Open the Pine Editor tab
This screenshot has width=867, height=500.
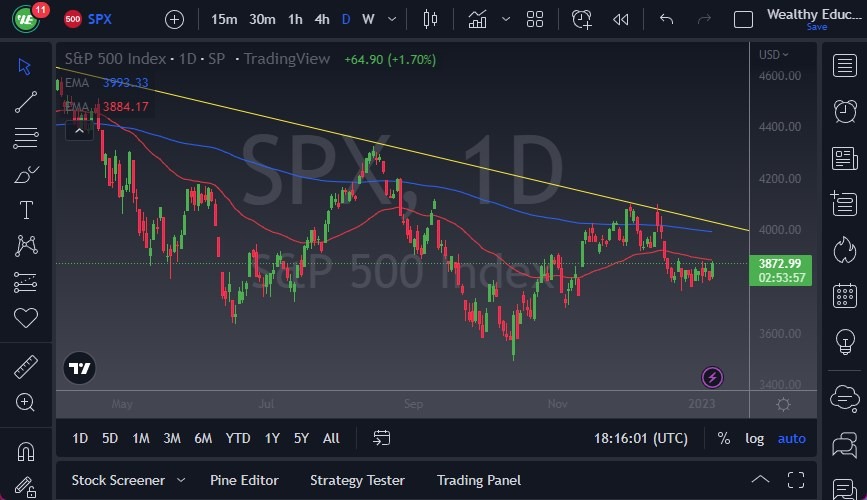(244, 480)
